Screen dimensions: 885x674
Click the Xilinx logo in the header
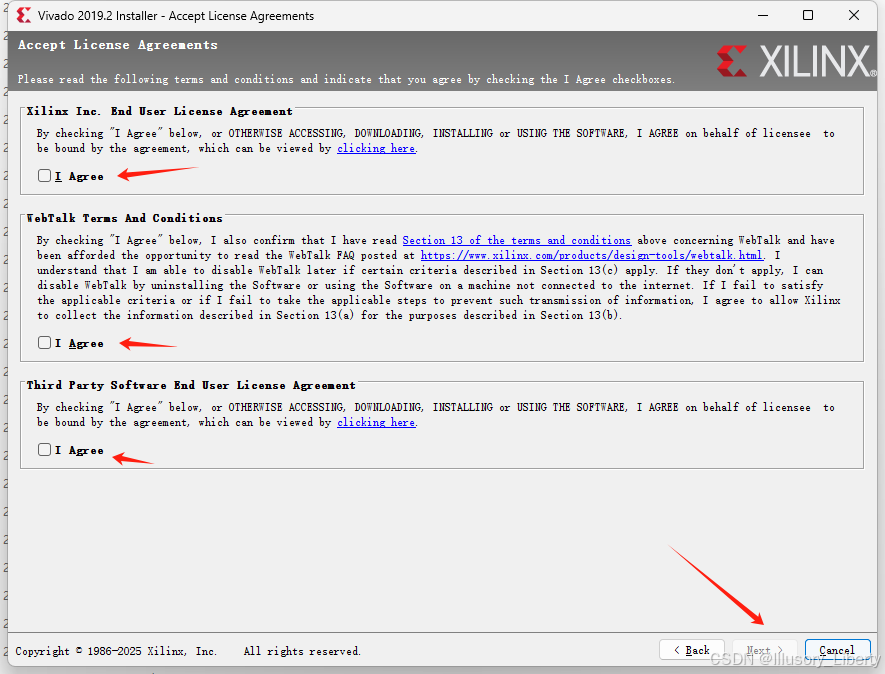point(796,61)
